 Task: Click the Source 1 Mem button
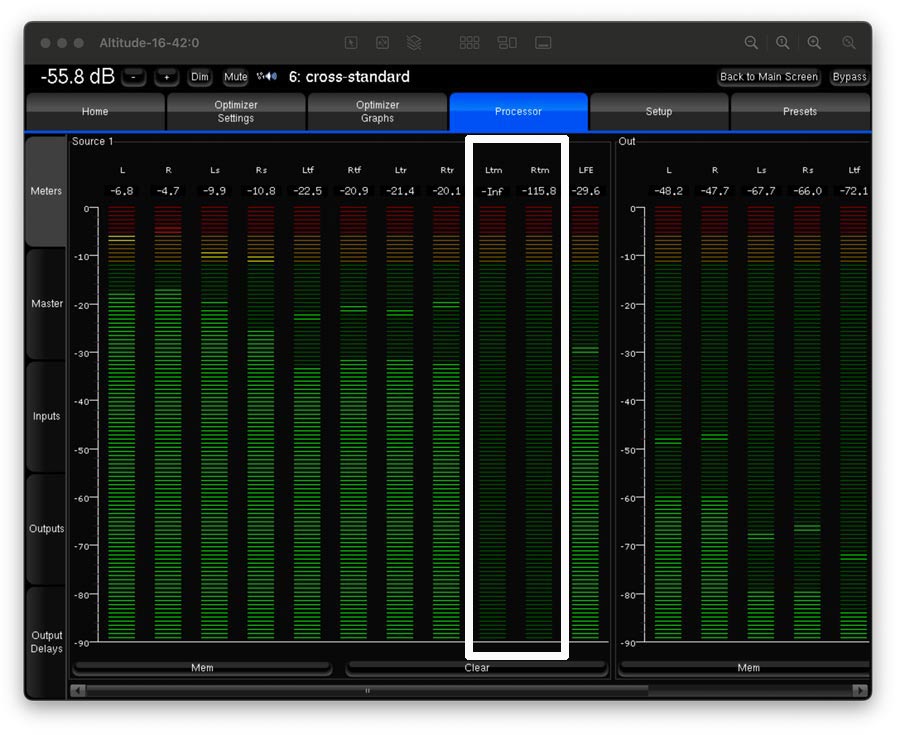coord(202,667)
